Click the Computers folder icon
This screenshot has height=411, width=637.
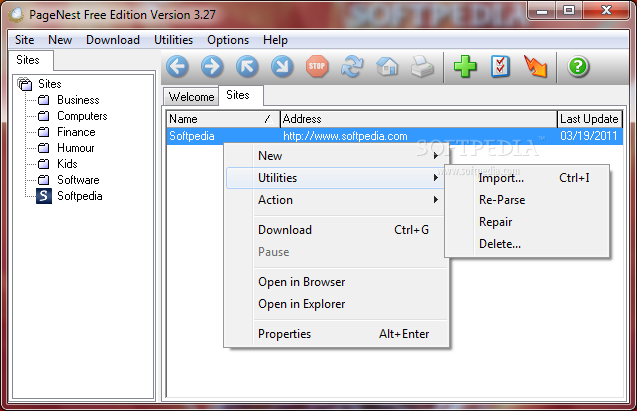point(43,116)
